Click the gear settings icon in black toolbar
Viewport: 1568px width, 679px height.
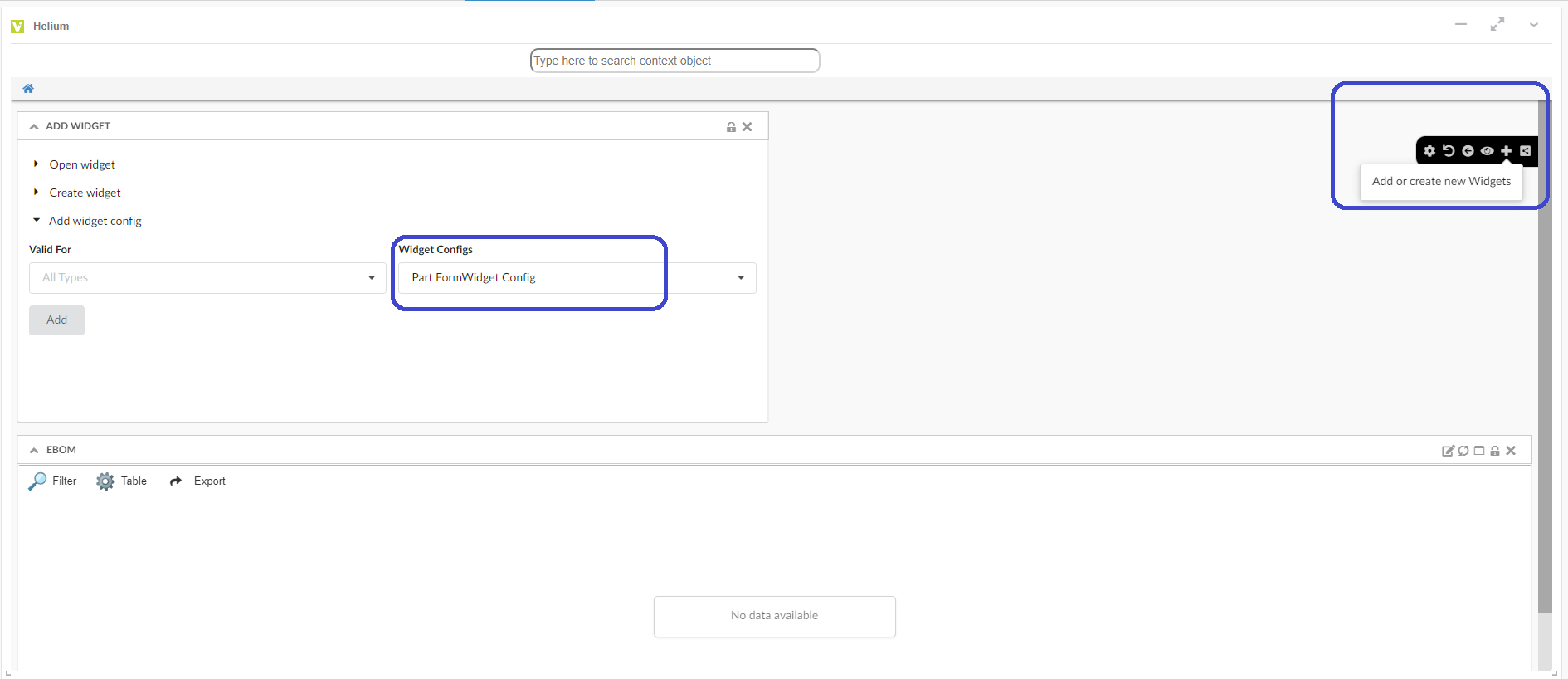[x=1429, y=151]
